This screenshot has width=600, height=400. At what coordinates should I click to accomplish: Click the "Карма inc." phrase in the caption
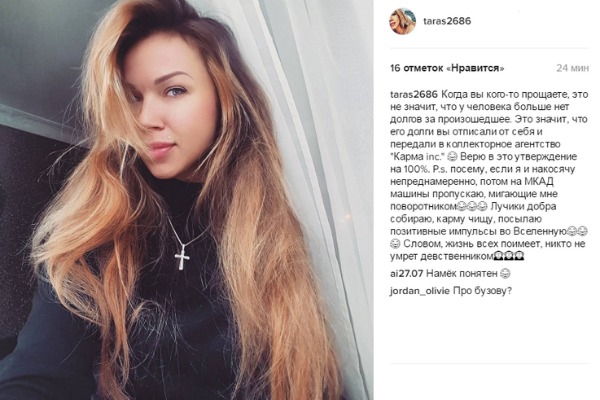coord(417,157)
